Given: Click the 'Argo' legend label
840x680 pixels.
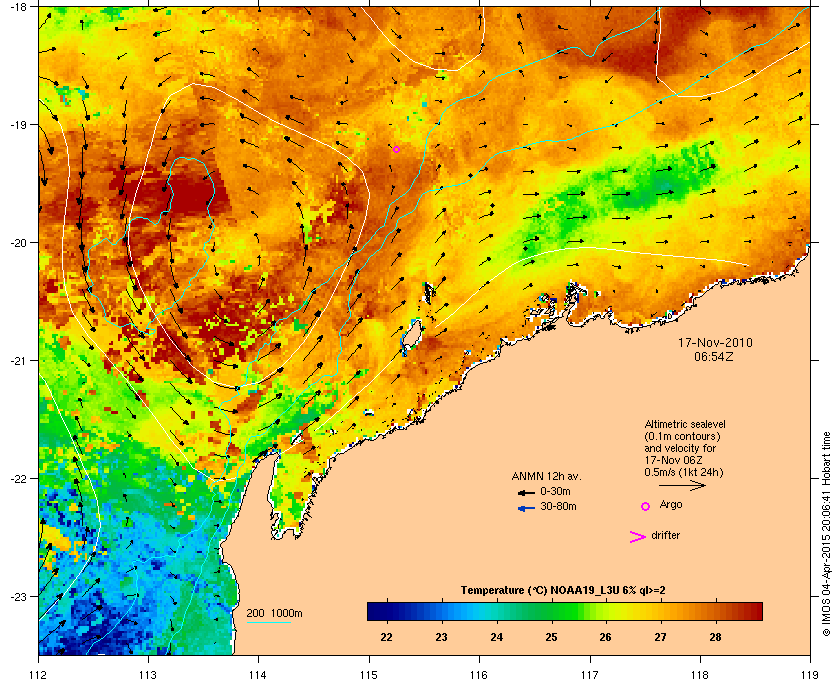Looking at the screenshot, I should [x=671, y=505].
